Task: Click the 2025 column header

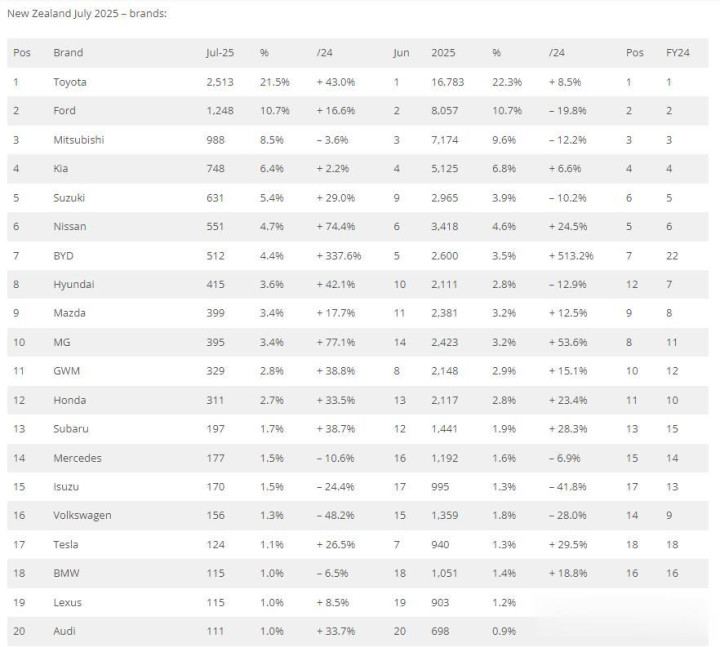Action: click(x=443, y=53)
